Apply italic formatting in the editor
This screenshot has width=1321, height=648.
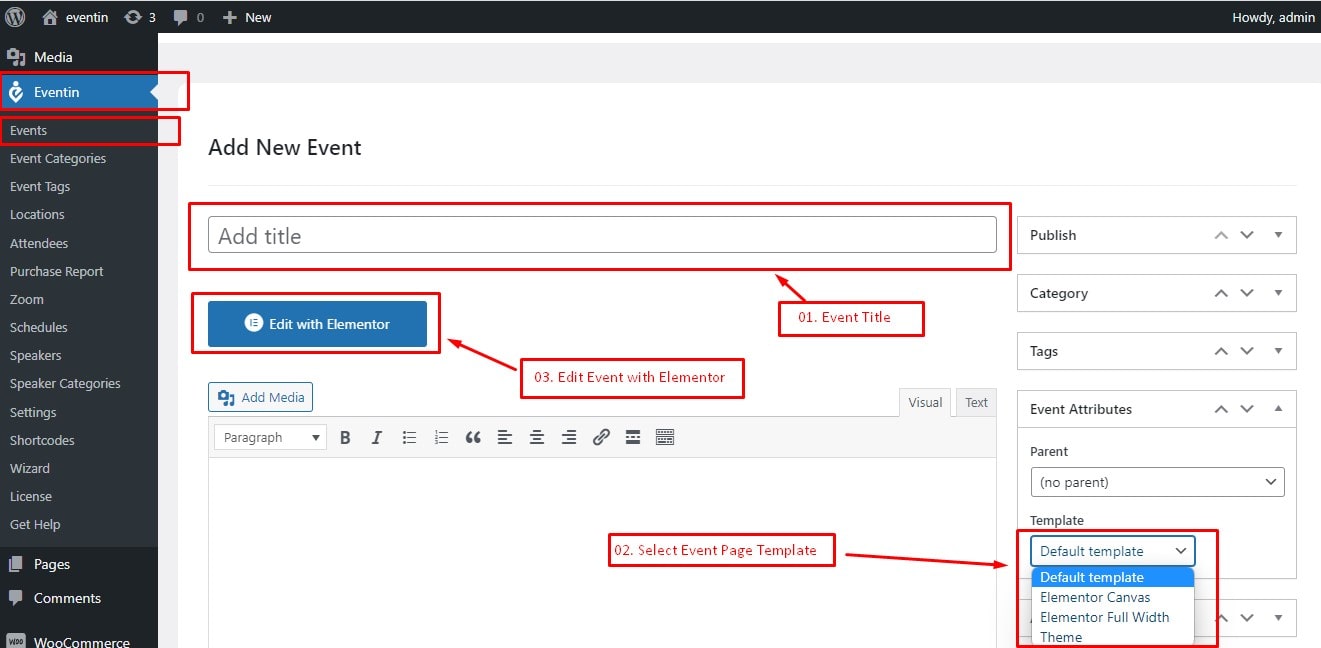pos(377,437)
